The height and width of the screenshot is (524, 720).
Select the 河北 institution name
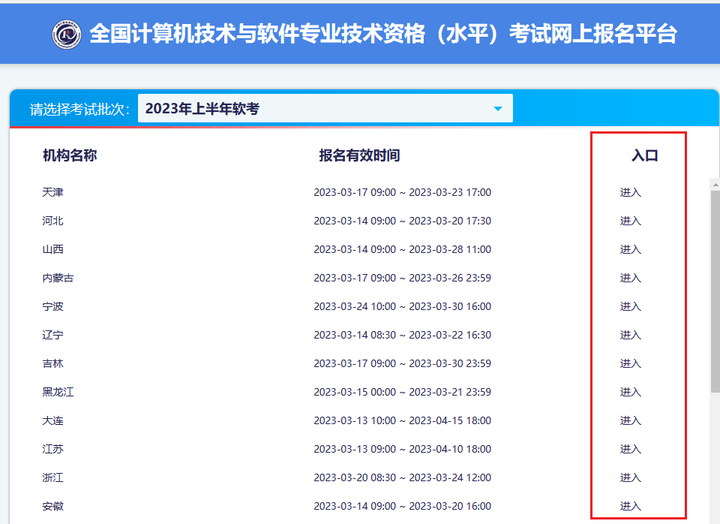[x=53, y=221]
